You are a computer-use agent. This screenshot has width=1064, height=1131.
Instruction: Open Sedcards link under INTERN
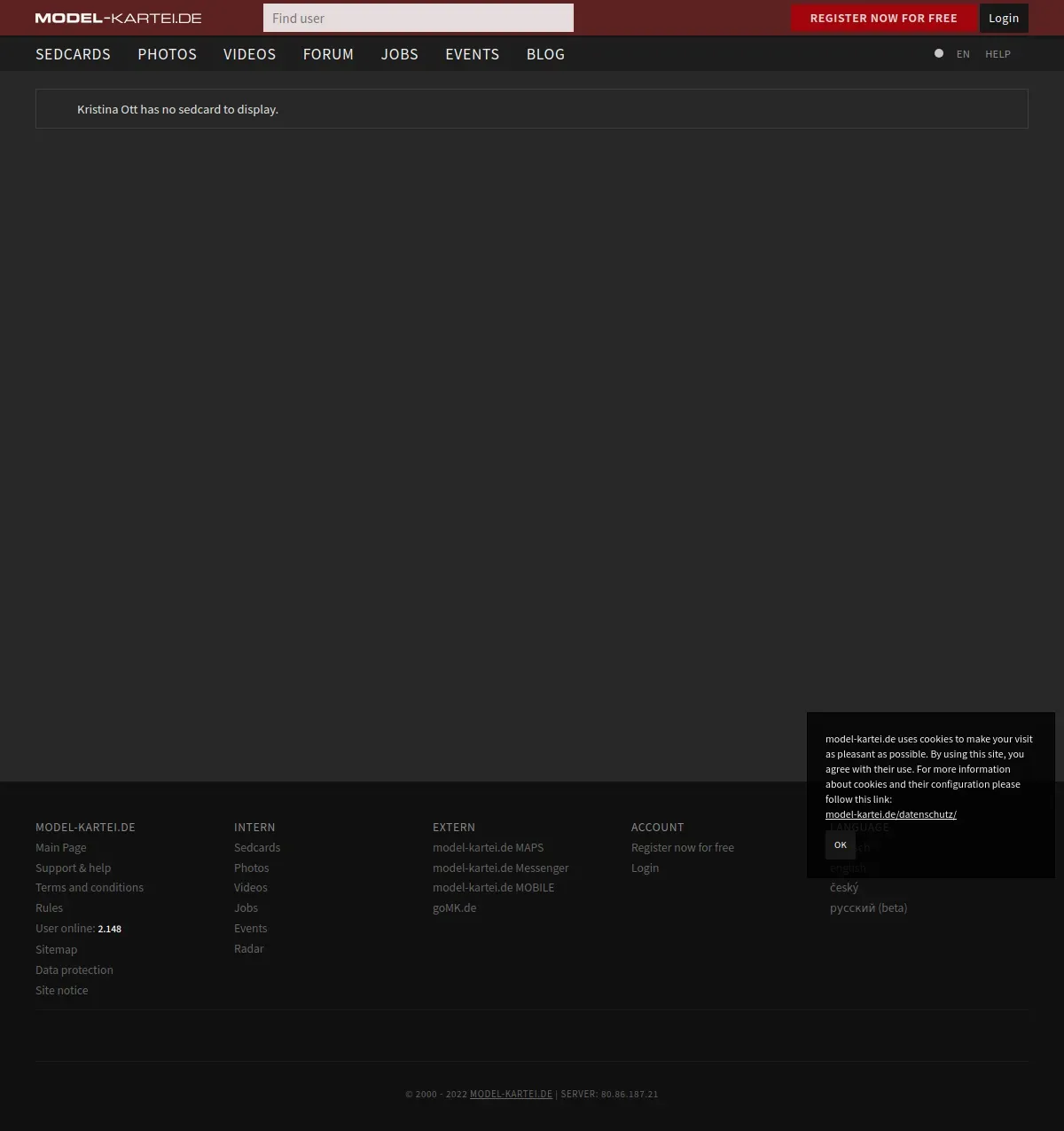[x=257, y=847]
